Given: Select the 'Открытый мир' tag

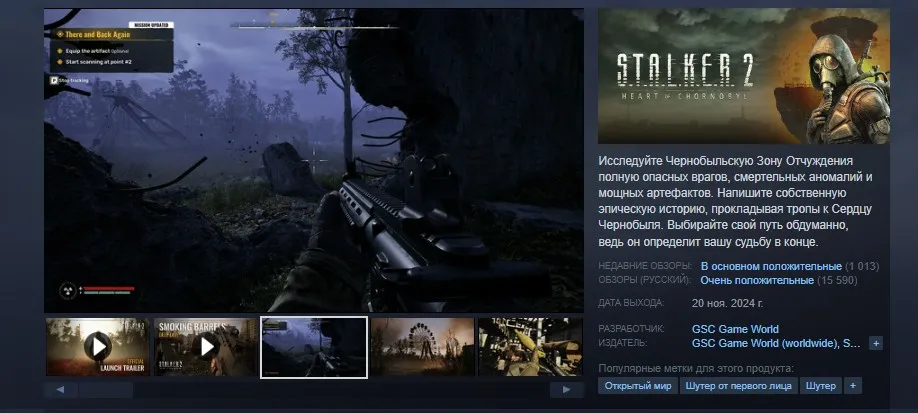Looking at the screenshot, I should [x=638, y=386].
